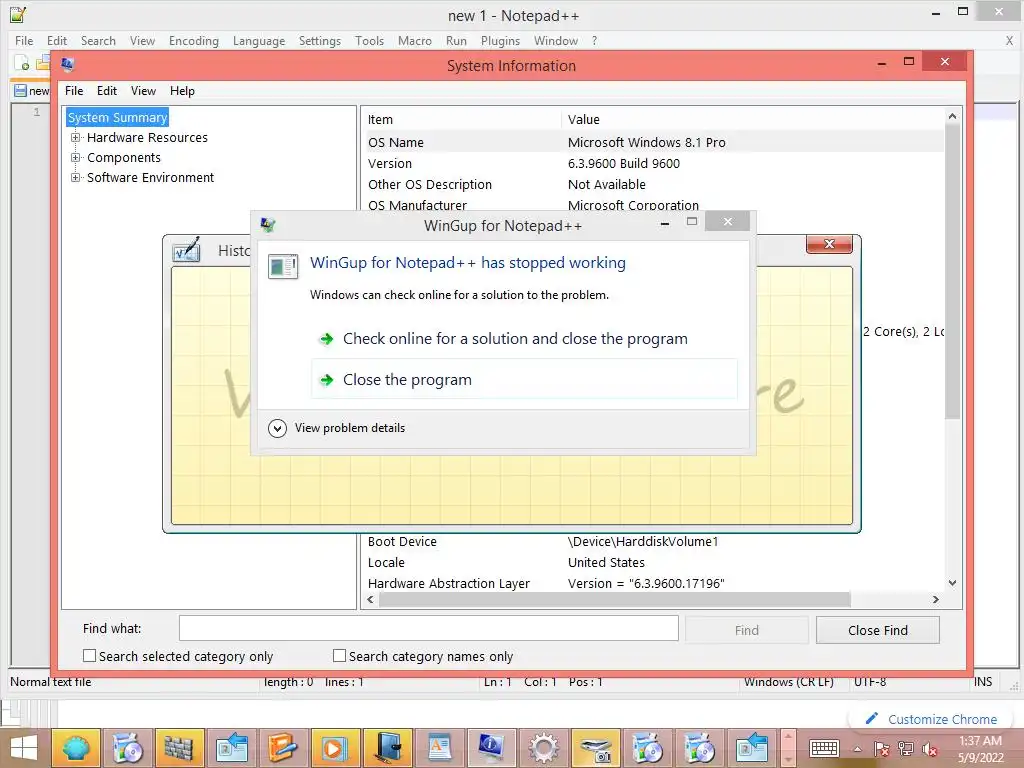Click inside the Find what field
This screenshot has width=1024, height=768.
pos(428,628)
